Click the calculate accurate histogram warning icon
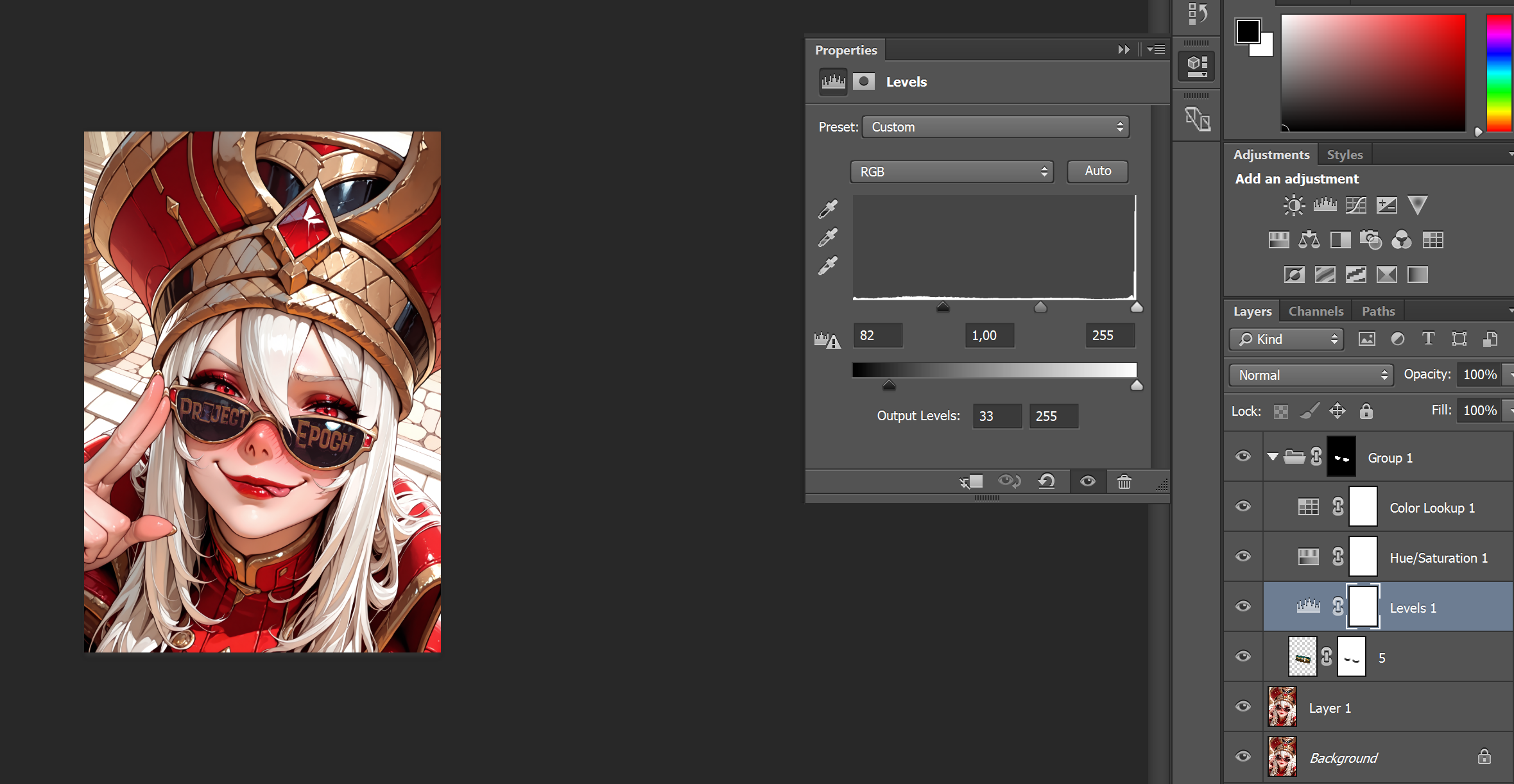Viewport: 1514px width, 784px height. coord(827,339)
